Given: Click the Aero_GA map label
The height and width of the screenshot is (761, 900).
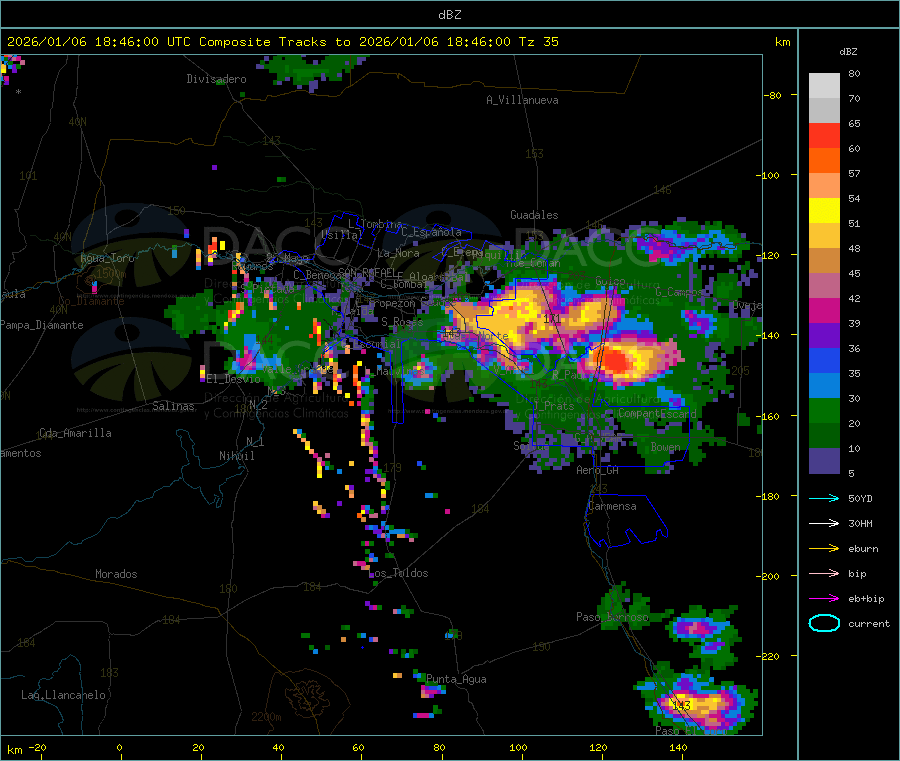Looking at the screenshot, I should pyautogui.click(x=598, y=470).
